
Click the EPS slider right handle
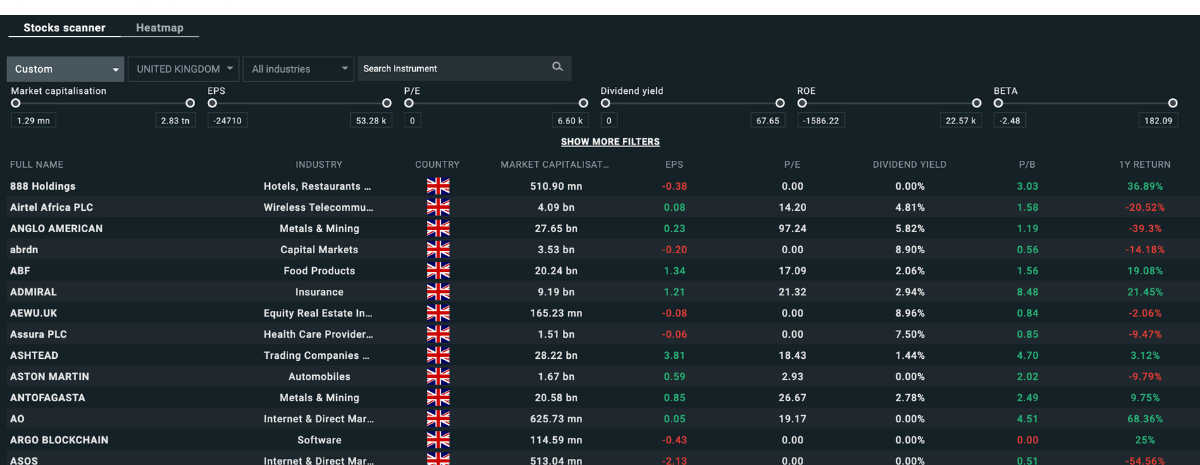tap(387, 103)
